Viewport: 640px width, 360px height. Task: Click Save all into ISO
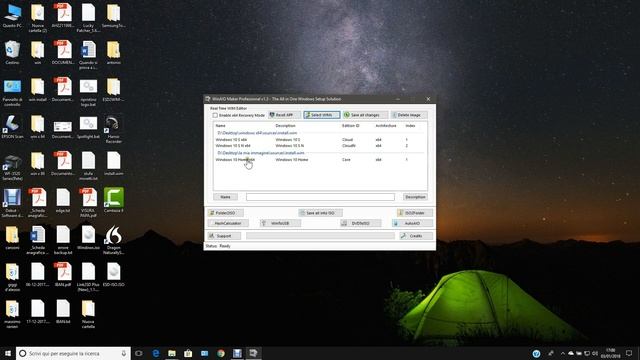tap(320, 213)
